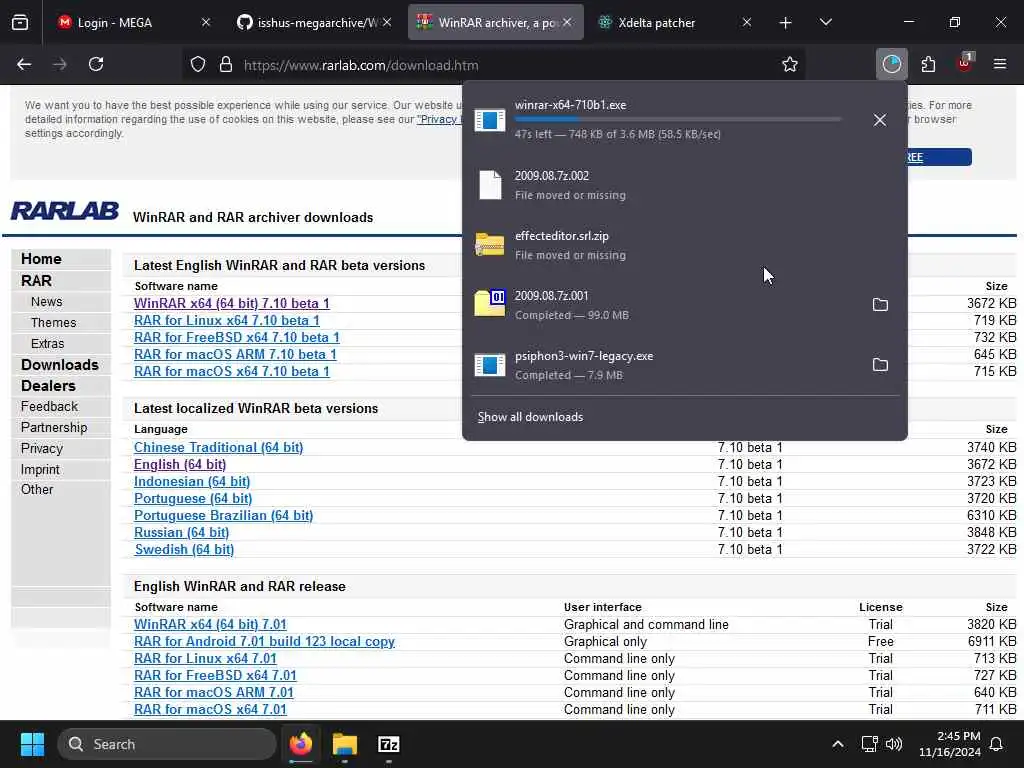Focus the URL address bar

tap(496, 65)
